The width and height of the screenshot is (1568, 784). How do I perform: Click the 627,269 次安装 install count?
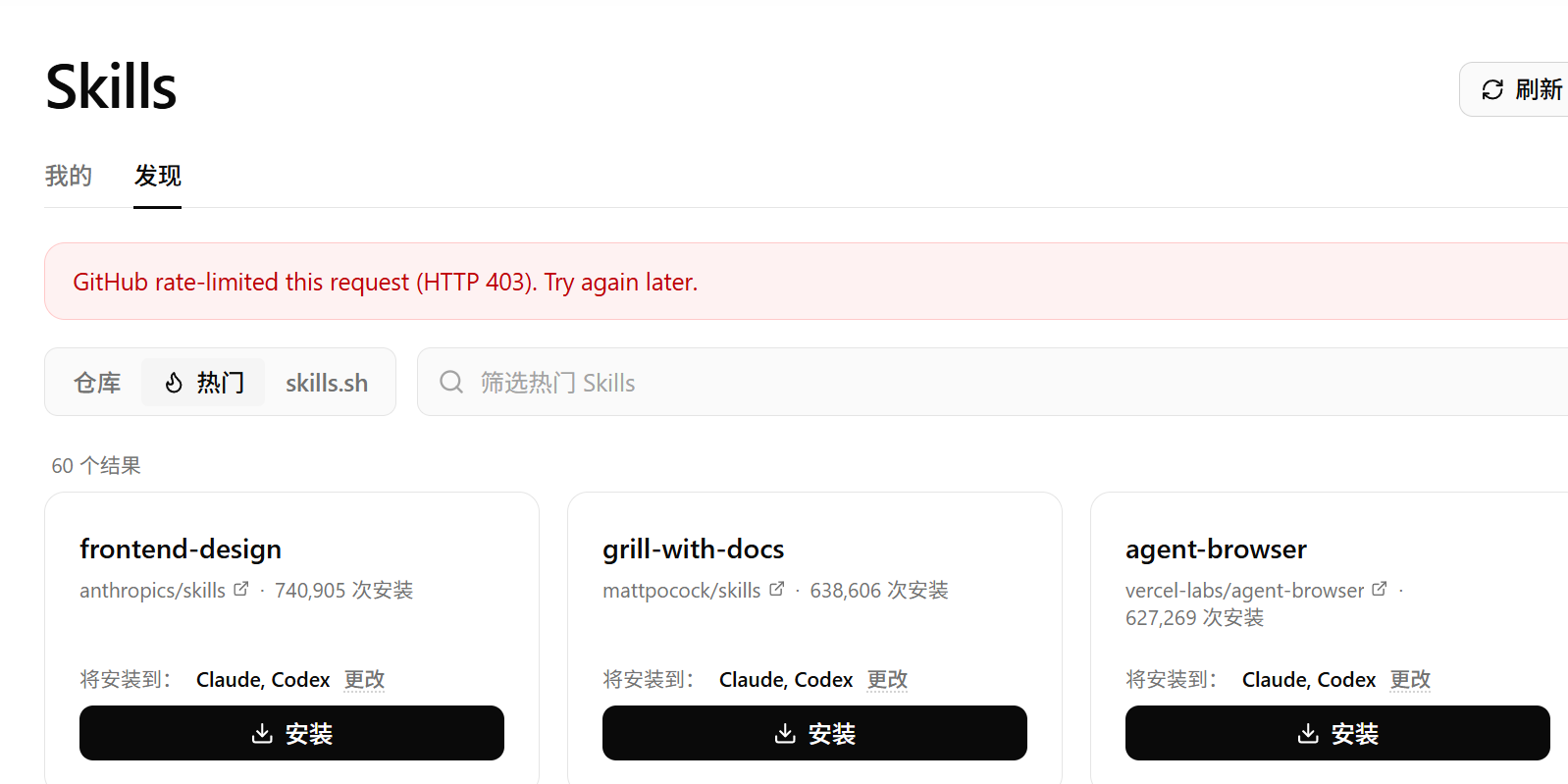1194,618
